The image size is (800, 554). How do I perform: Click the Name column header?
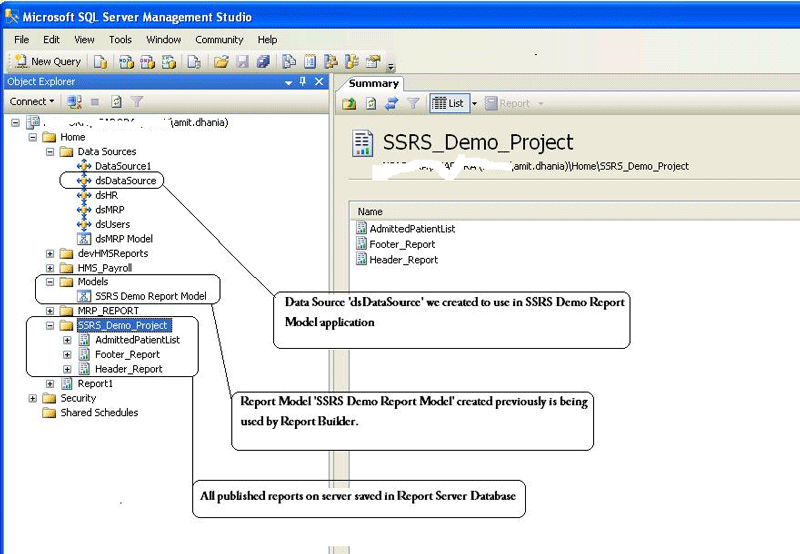coord(371,212)
